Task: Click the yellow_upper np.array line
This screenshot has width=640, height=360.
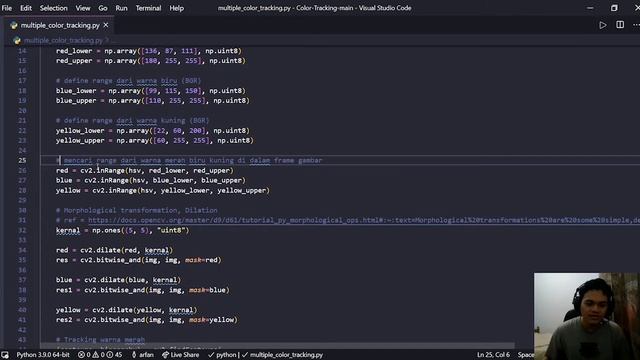Action: pyautogui.click(x=155, y=140)
